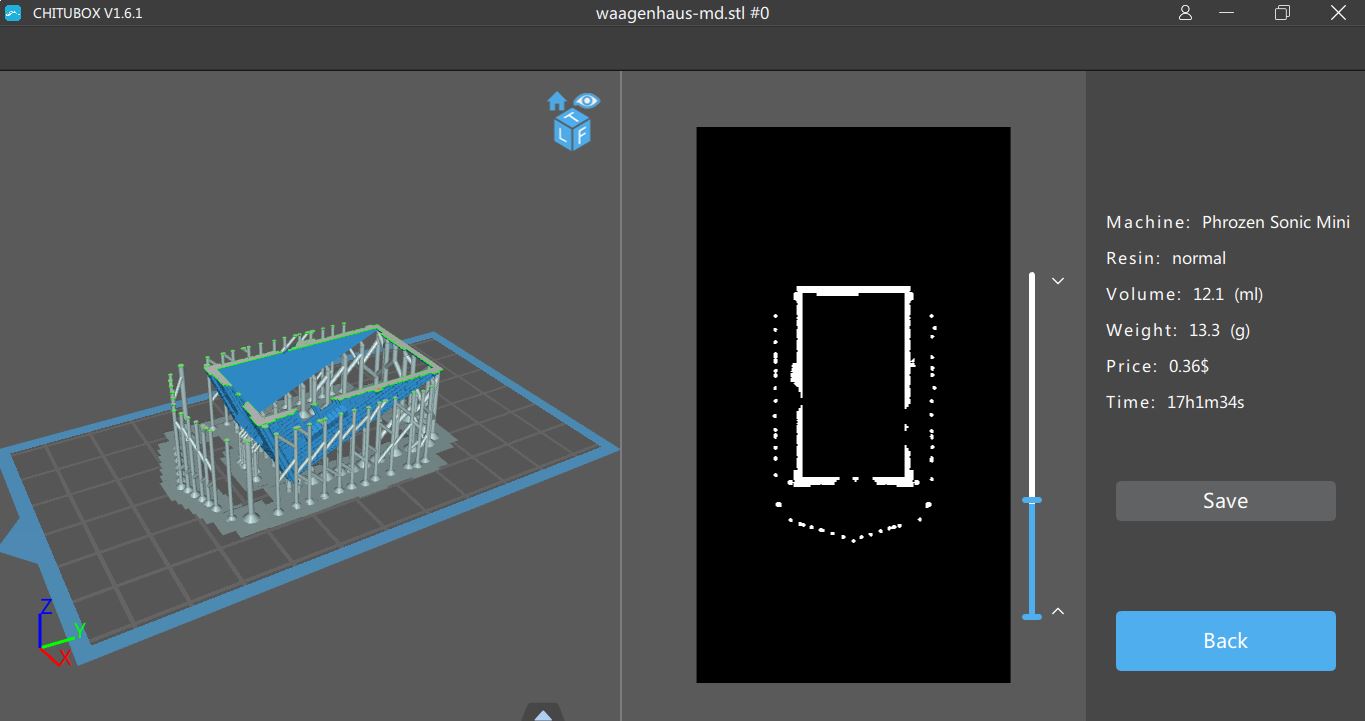Click the layer slider's bottom handle
The image size is (1365, 721).
click(1032, 616)
